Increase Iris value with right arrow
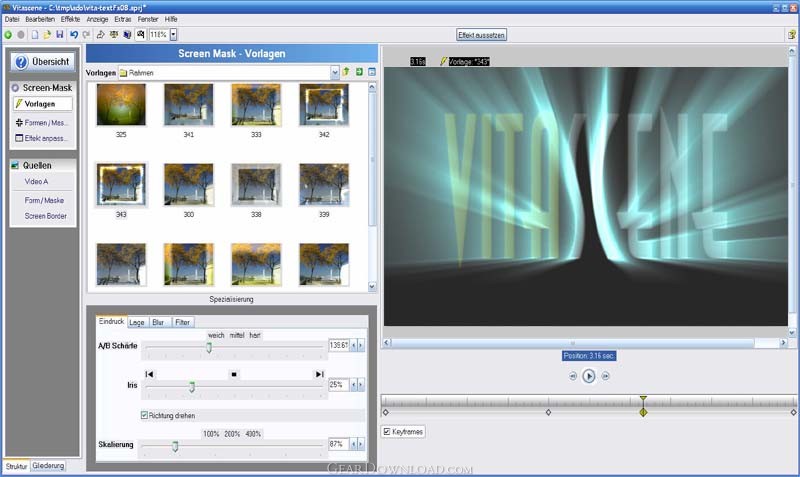This screenshot has height=477, width=800. click(361, 385)
